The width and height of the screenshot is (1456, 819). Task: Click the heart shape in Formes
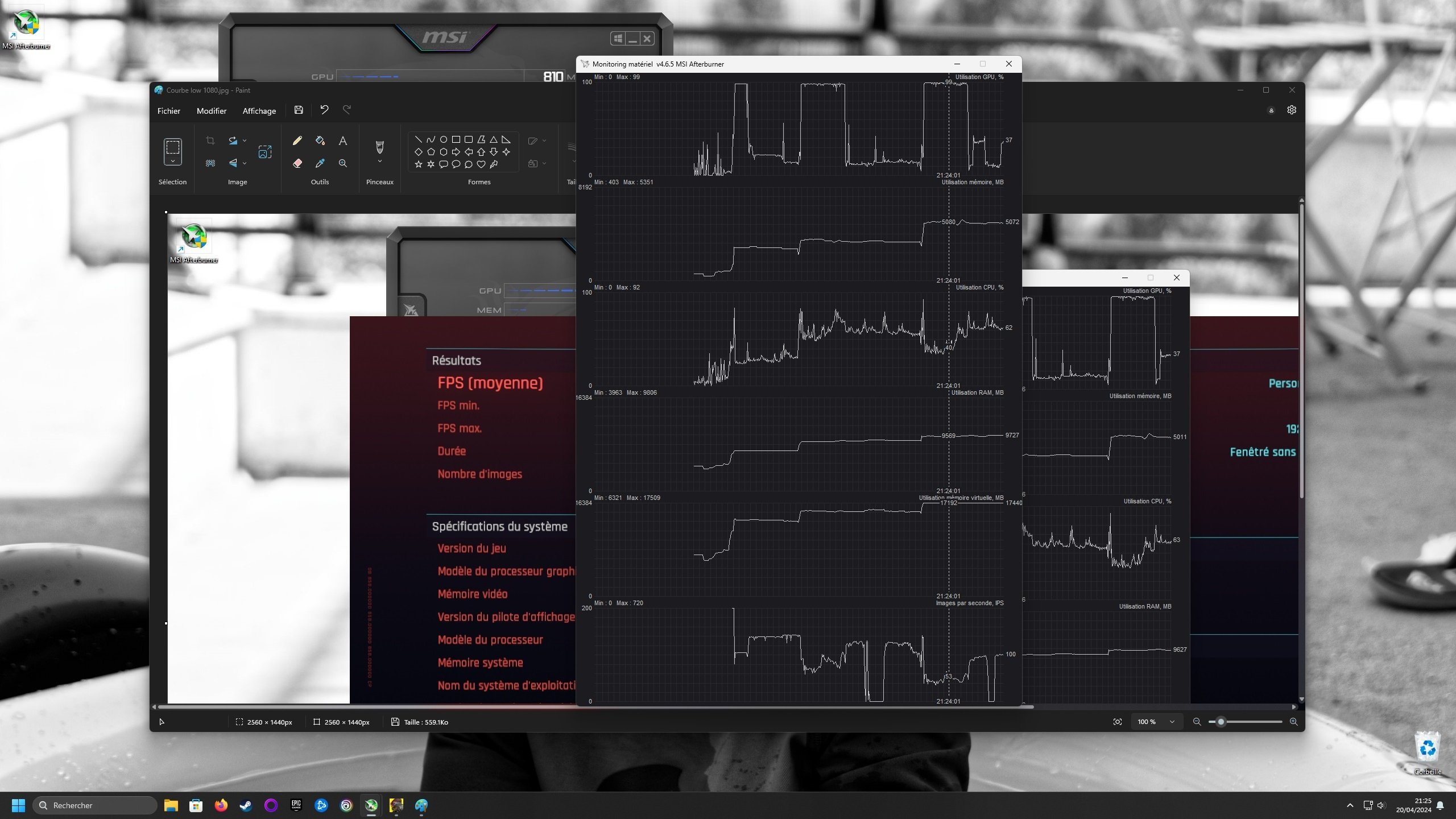[481, 164]
